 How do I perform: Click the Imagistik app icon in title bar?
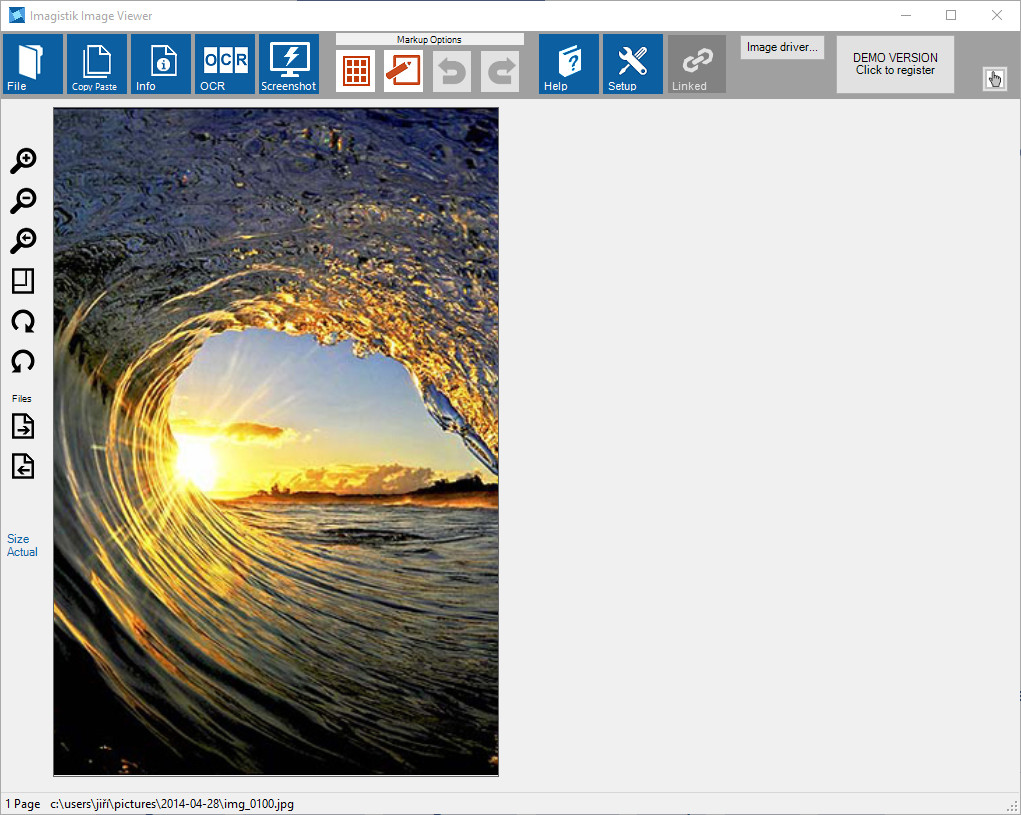(16, 15)
